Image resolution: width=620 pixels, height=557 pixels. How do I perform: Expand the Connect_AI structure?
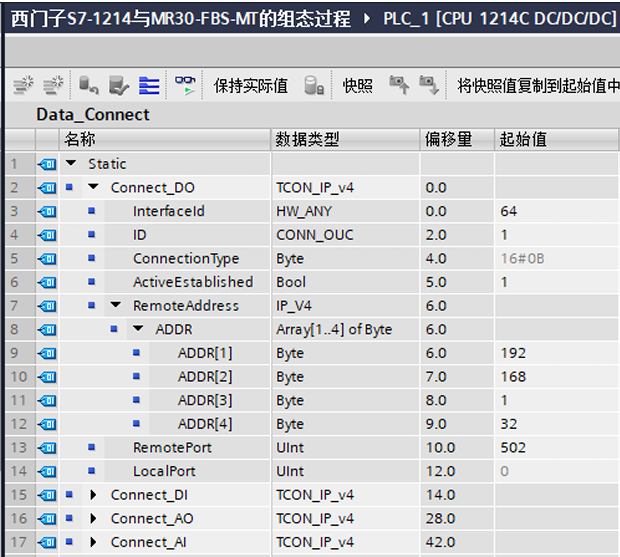93,542
